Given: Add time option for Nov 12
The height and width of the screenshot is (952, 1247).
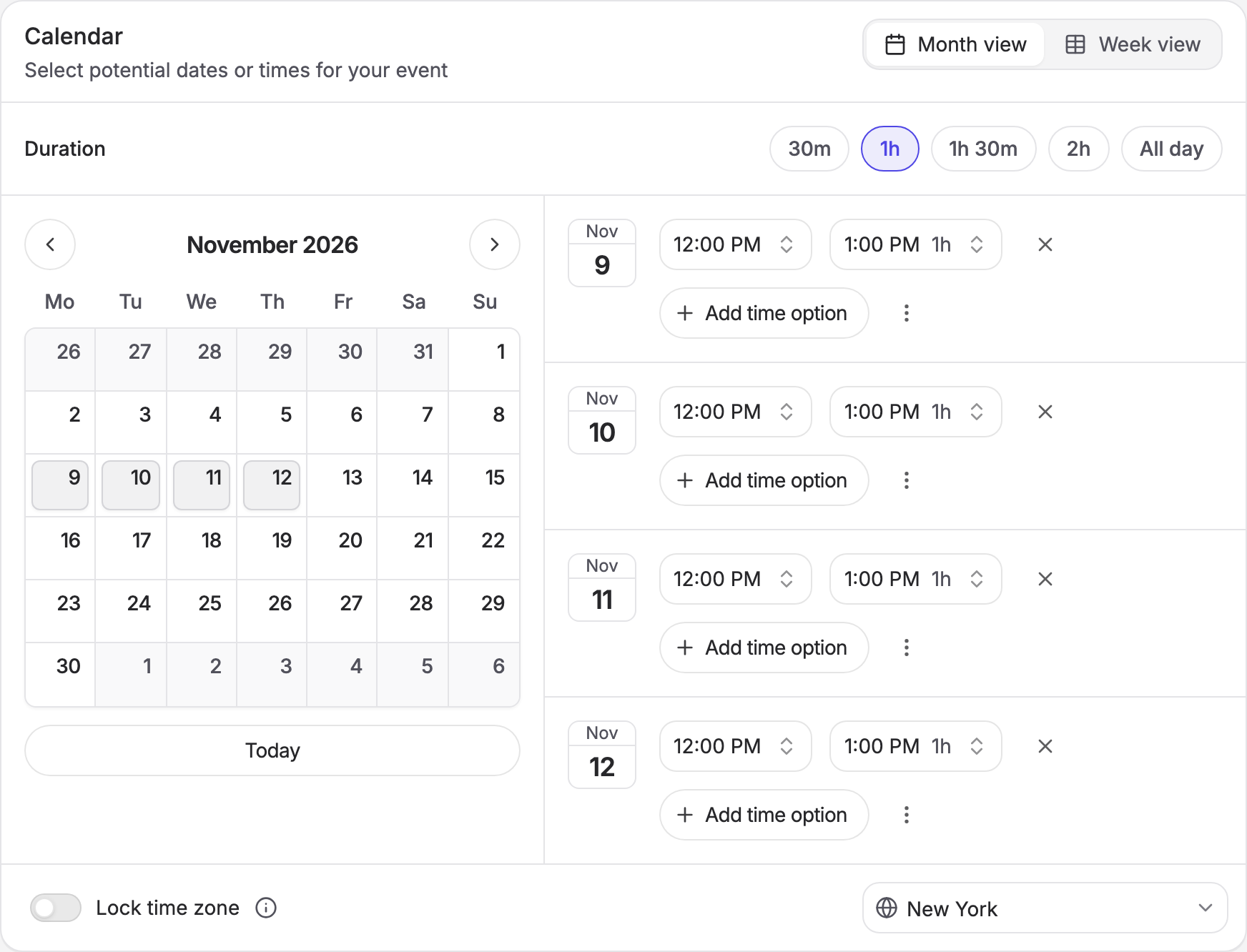Looking at the screenshot, I should (764, 815).
